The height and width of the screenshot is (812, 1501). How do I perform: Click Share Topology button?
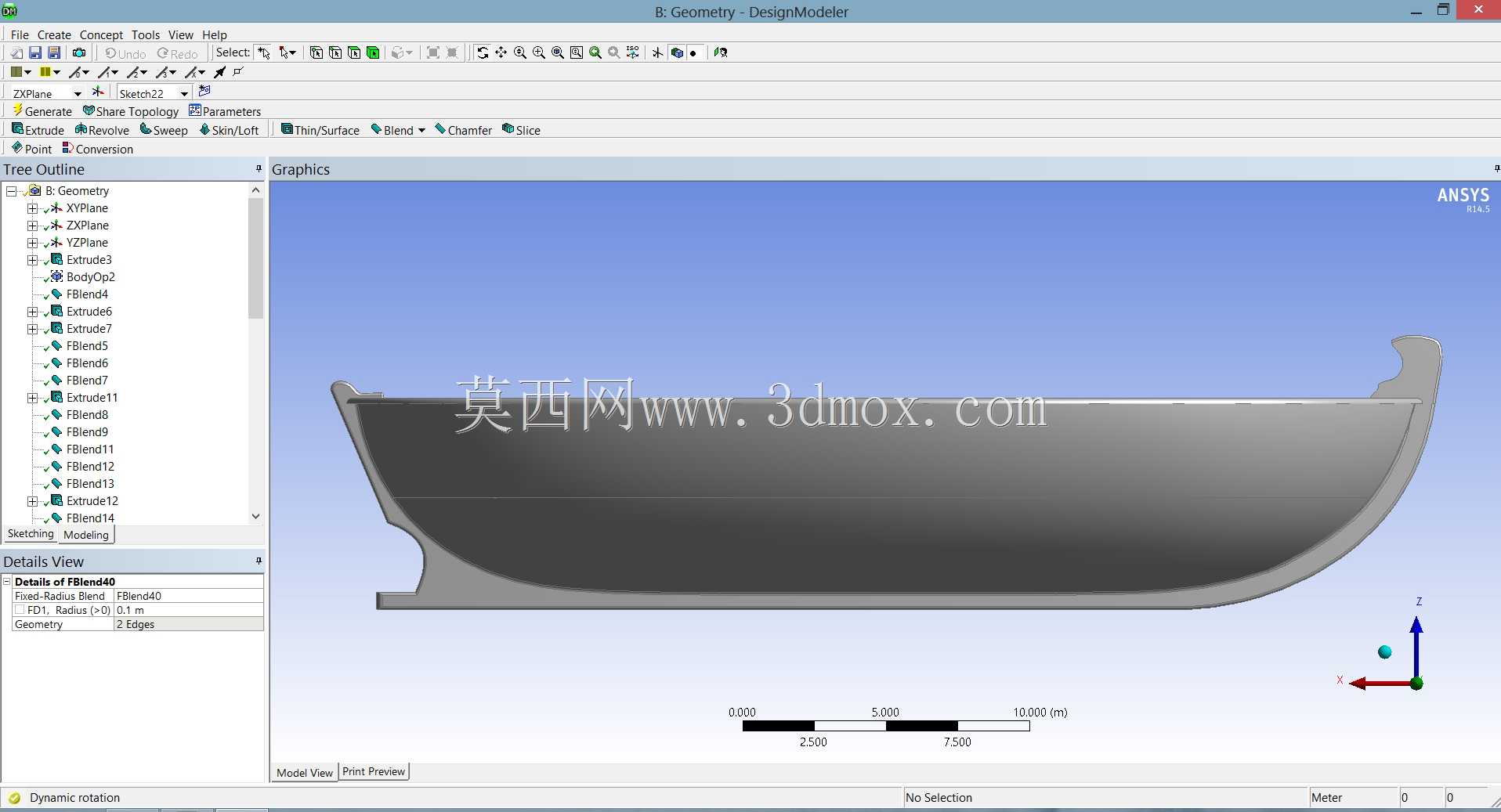(x=131, y=111)
